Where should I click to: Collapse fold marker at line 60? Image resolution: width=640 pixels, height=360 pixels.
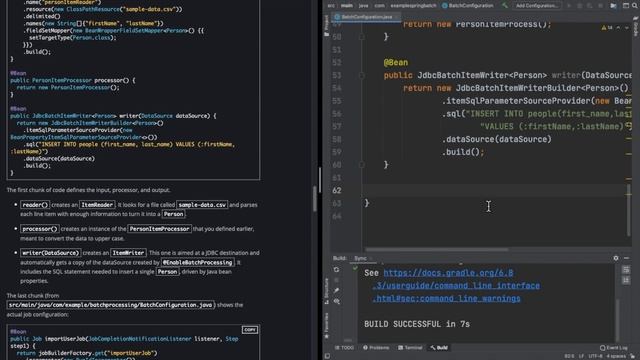tap(362, 165)
